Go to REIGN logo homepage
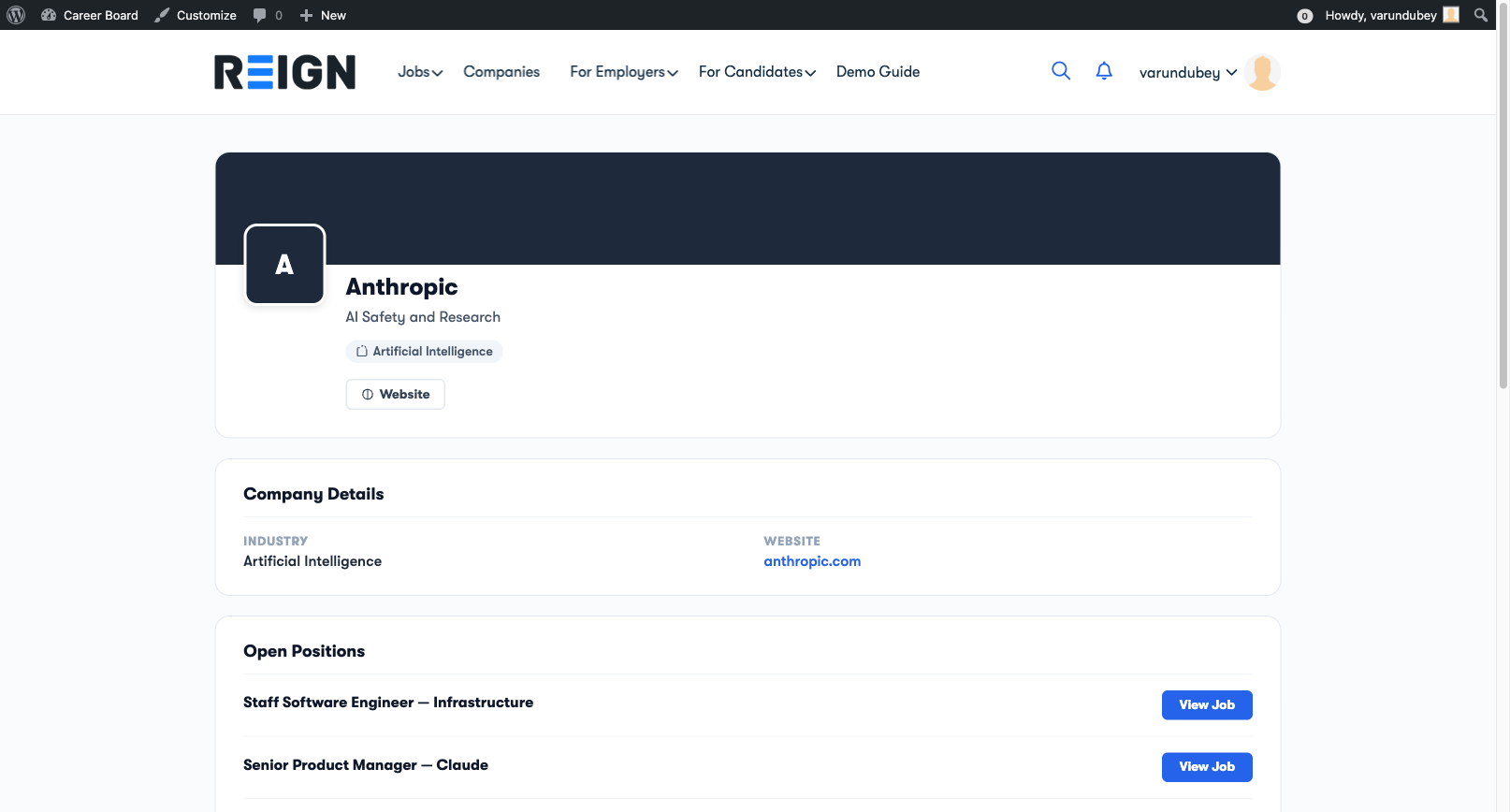 pyautogui.click(x=284, y=72)
